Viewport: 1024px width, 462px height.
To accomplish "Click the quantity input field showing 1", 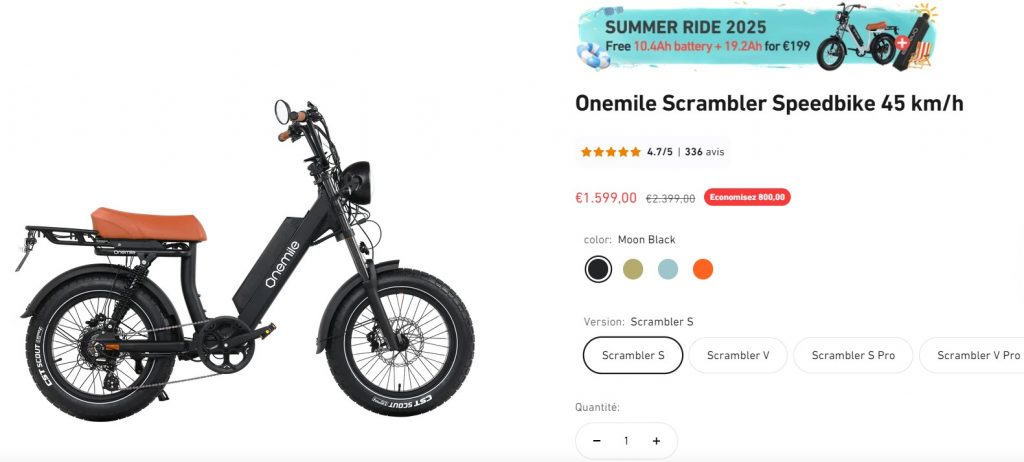I will click(x=626, y=441).
